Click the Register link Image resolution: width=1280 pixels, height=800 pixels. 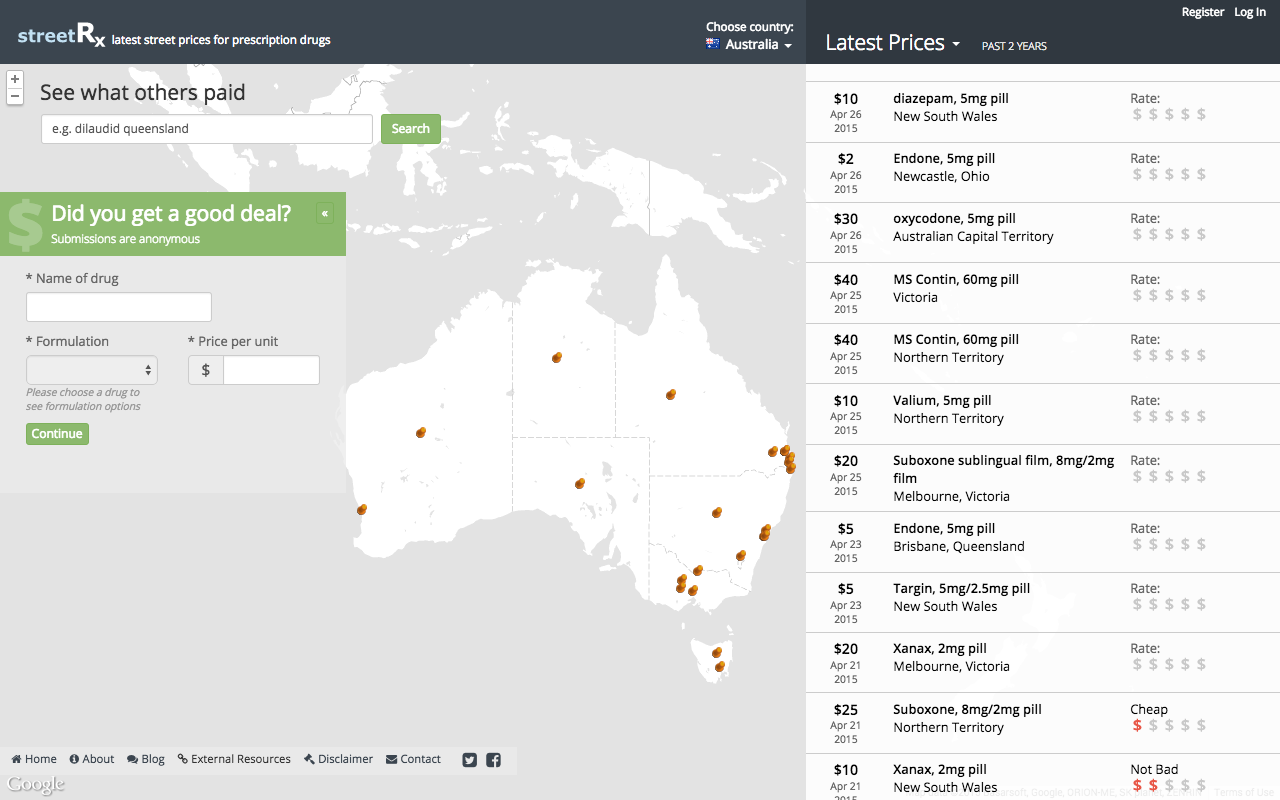pos(1202,12)
